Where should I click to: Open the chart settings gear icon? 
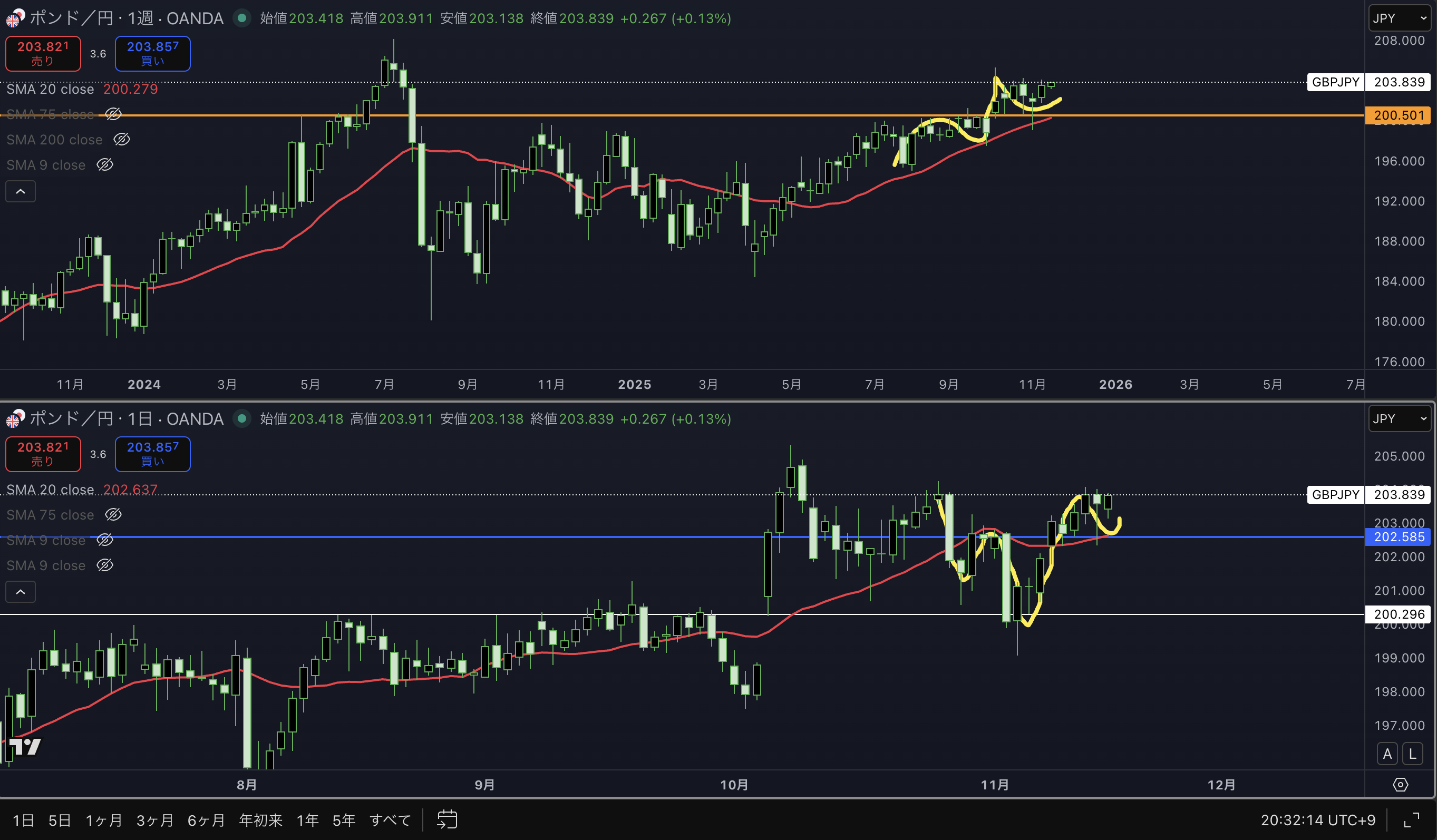tap(1400, 785)
